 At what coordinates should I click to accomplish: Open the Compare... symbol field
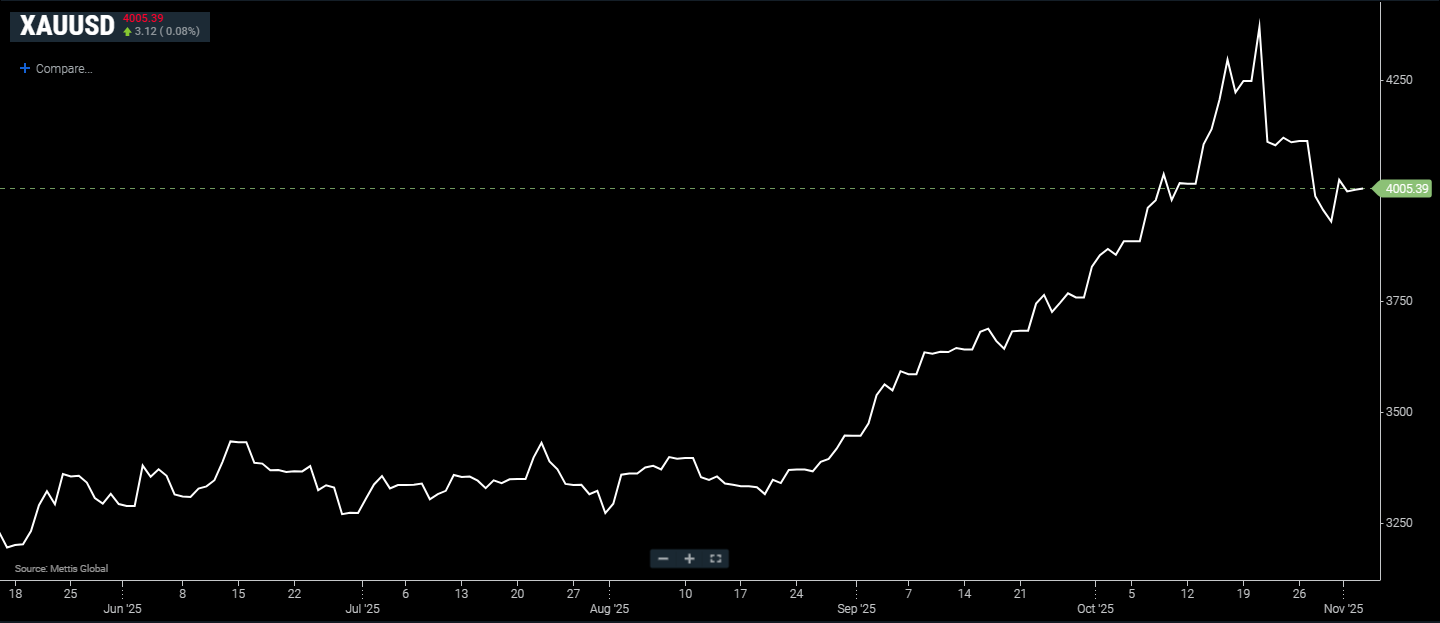(x=64, y=69)
